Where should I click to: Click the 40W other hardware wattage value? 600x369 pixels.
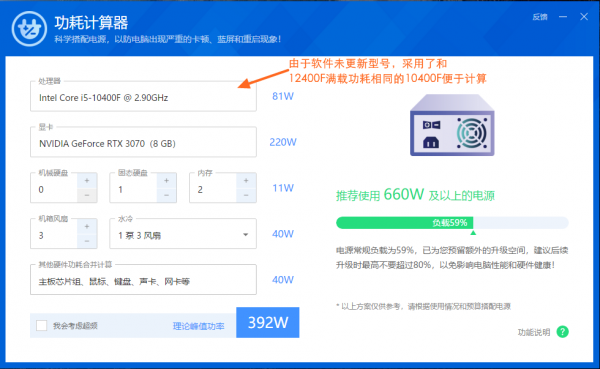(283, 280)
